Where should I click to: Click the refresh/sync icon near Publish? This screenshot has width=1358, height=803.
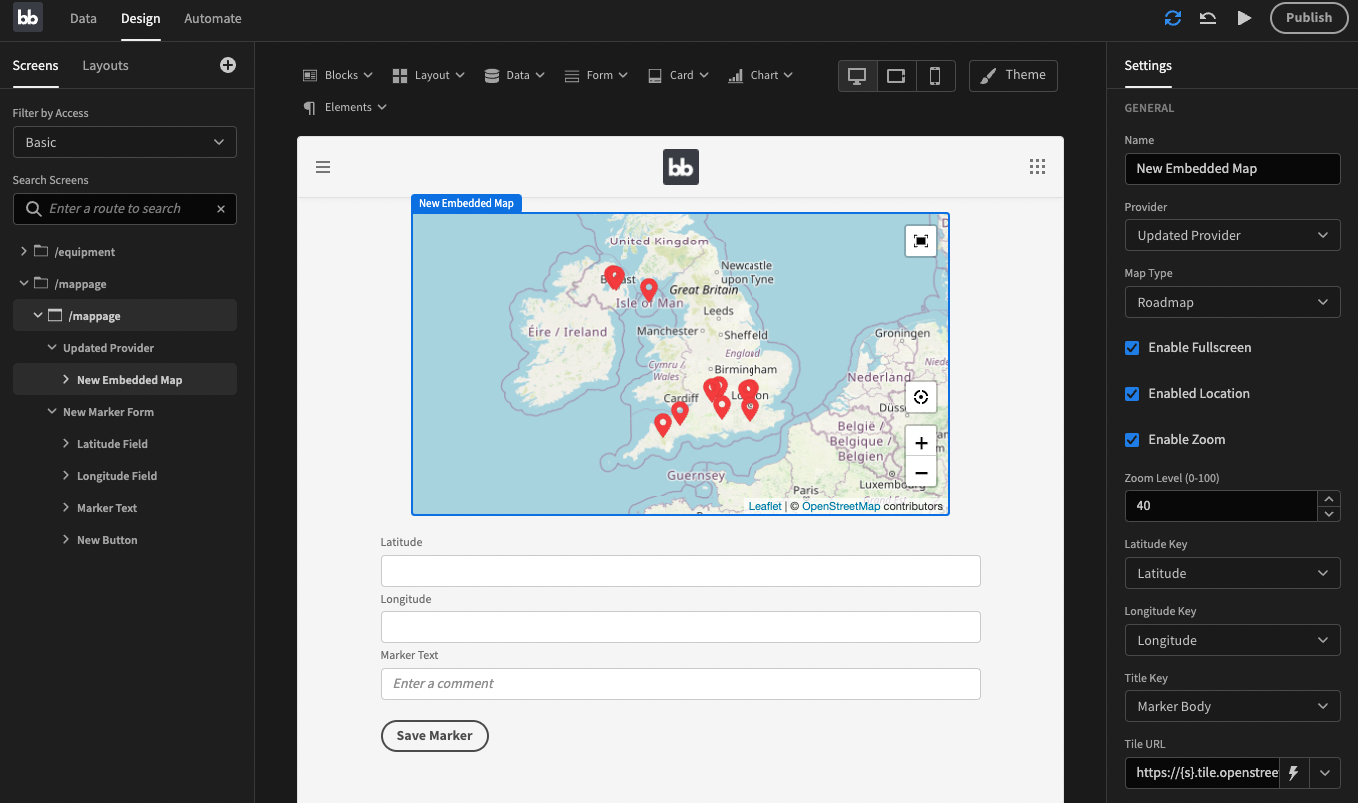pos(1172,17)
